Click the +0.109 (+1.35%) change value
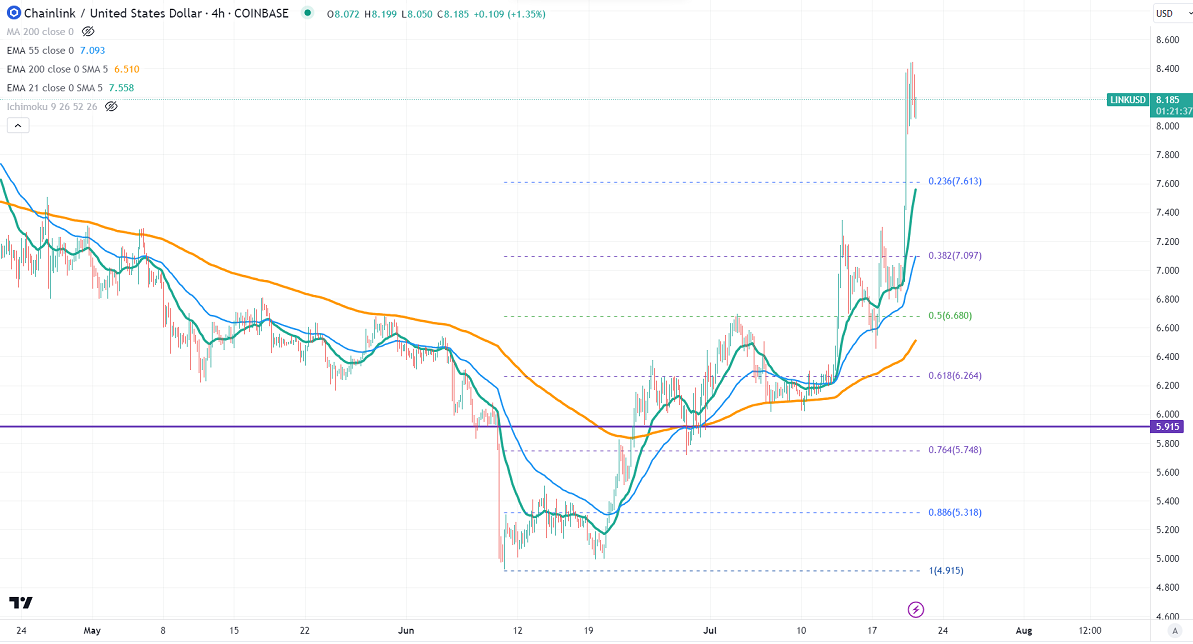This screenshot has width=1193, height=644. click(x=510, y=14)
